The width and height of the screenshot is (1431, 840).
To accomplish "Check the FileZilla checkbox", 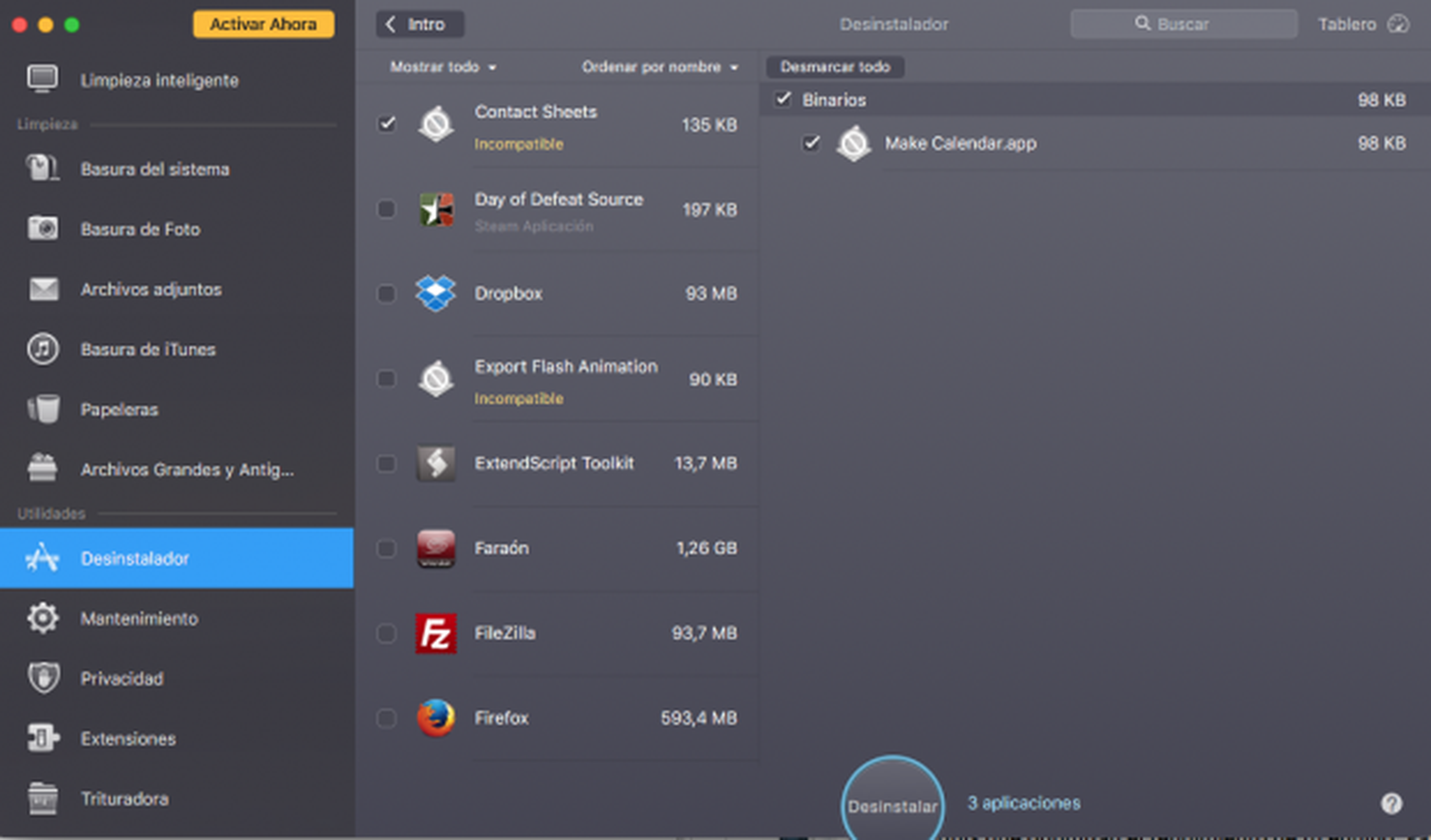I will click(x=386, y=633).
